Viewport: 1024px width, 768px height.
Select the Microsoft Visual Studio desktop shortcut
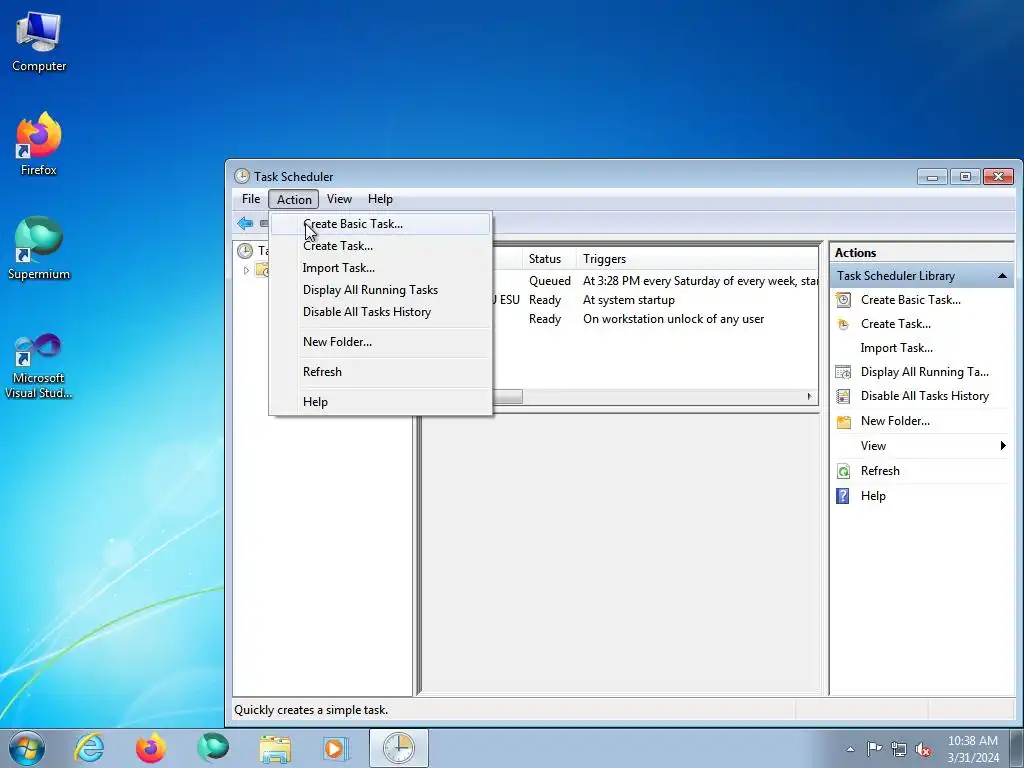coord(39,366)
